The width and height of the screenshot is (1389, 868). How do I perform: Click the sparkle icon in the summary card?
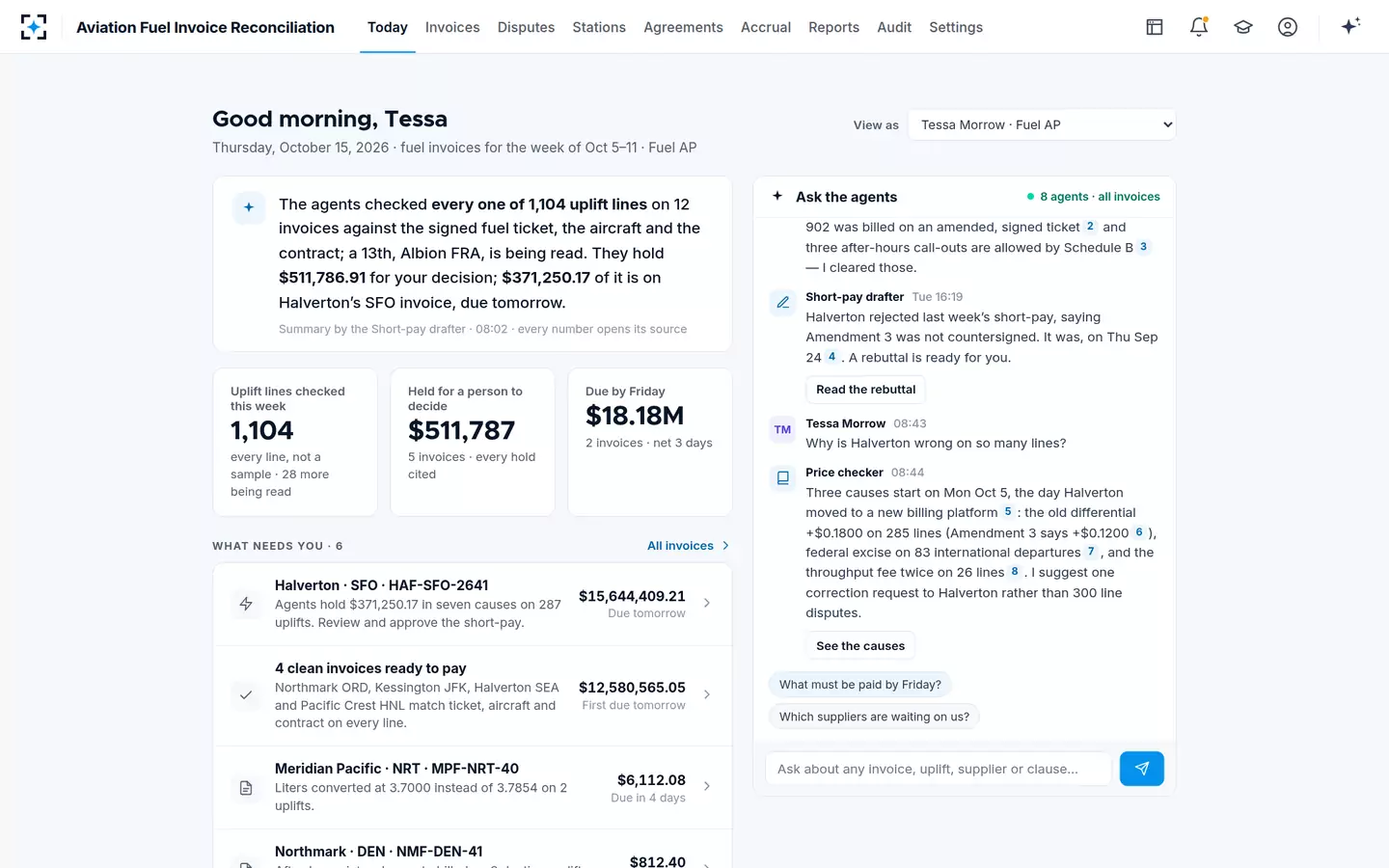249,207
